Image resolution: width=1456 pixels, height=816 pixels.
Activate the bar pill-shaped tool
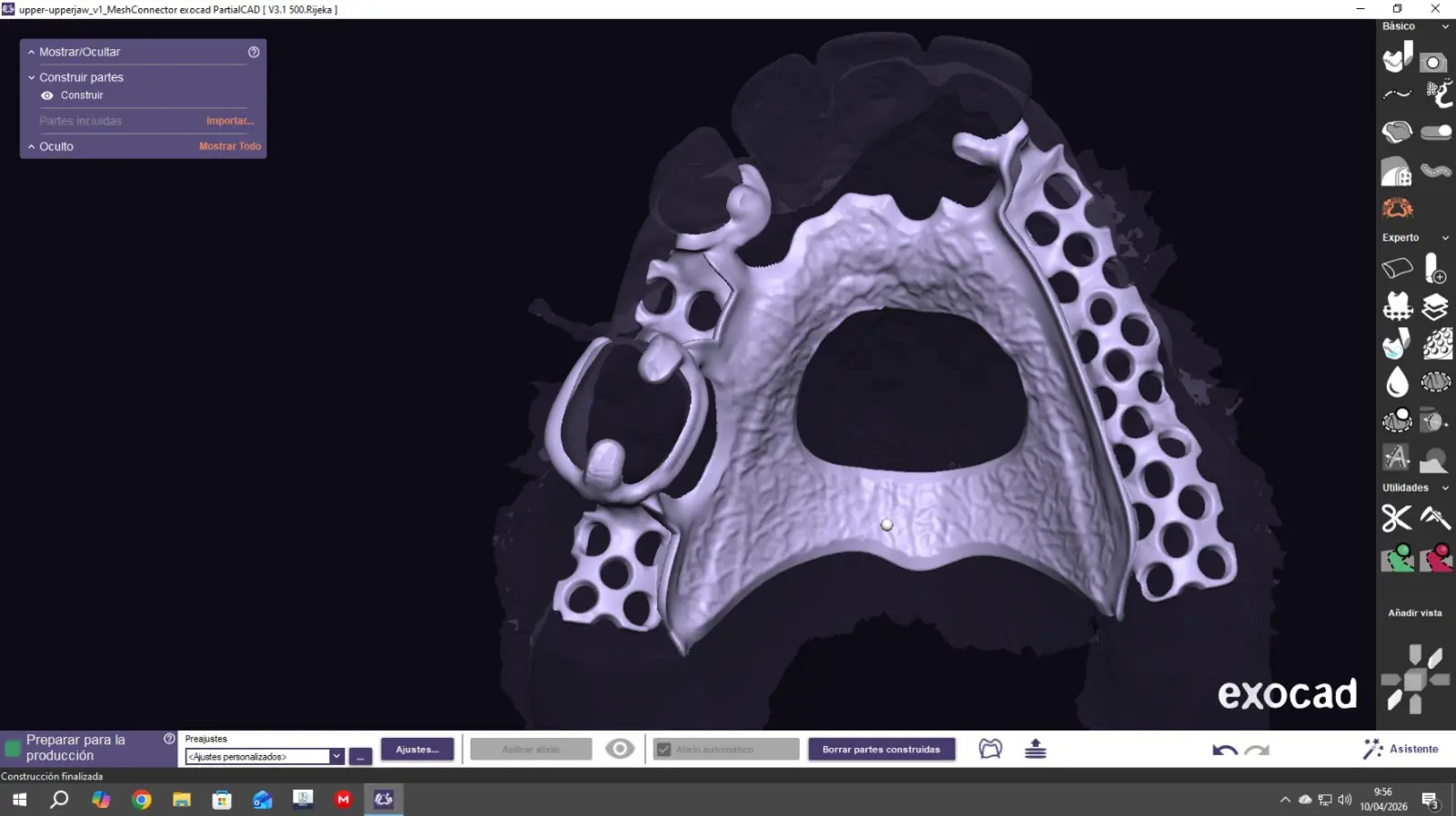click(1436, 133)
